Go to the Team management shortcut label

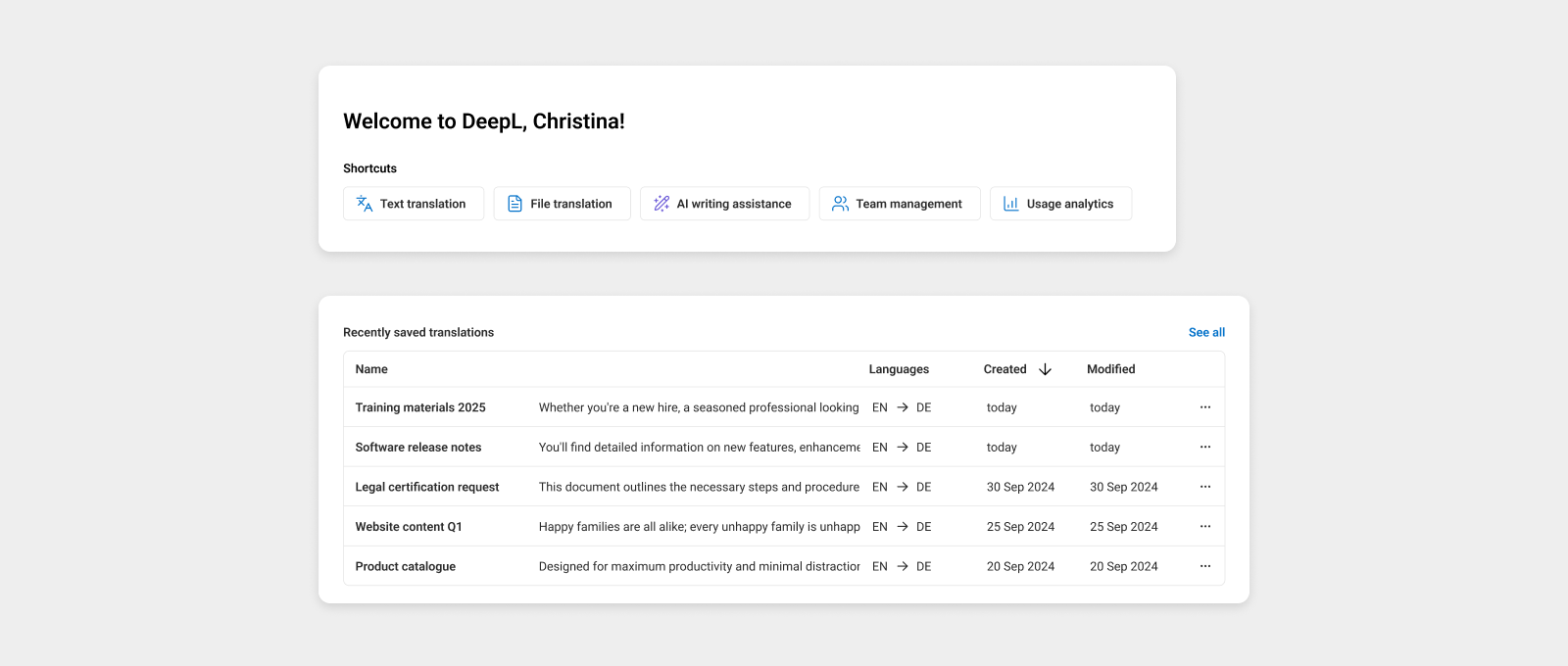[x=908, y=204]
